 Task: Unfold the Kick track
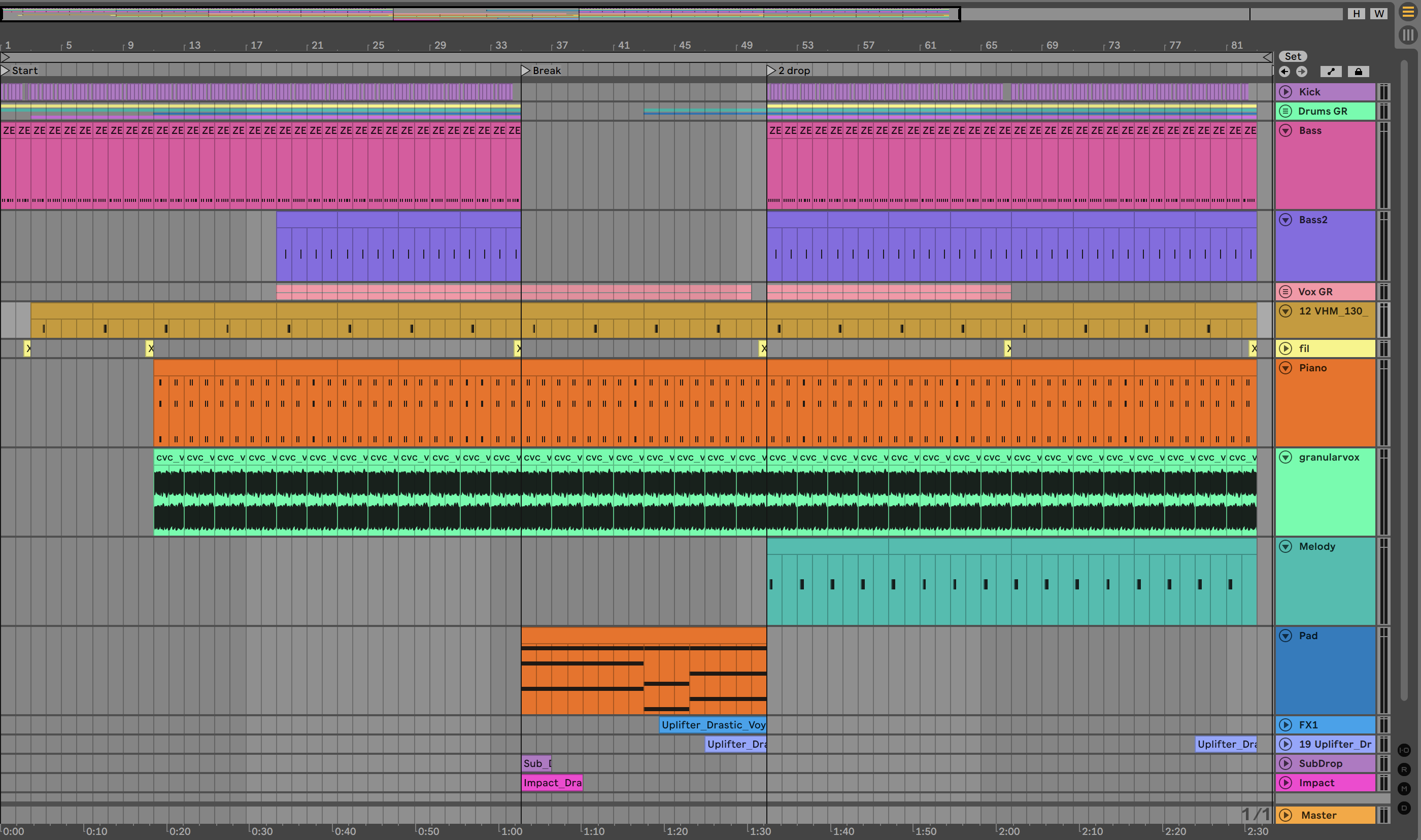pyautogui.click(x=1285, y=92)
